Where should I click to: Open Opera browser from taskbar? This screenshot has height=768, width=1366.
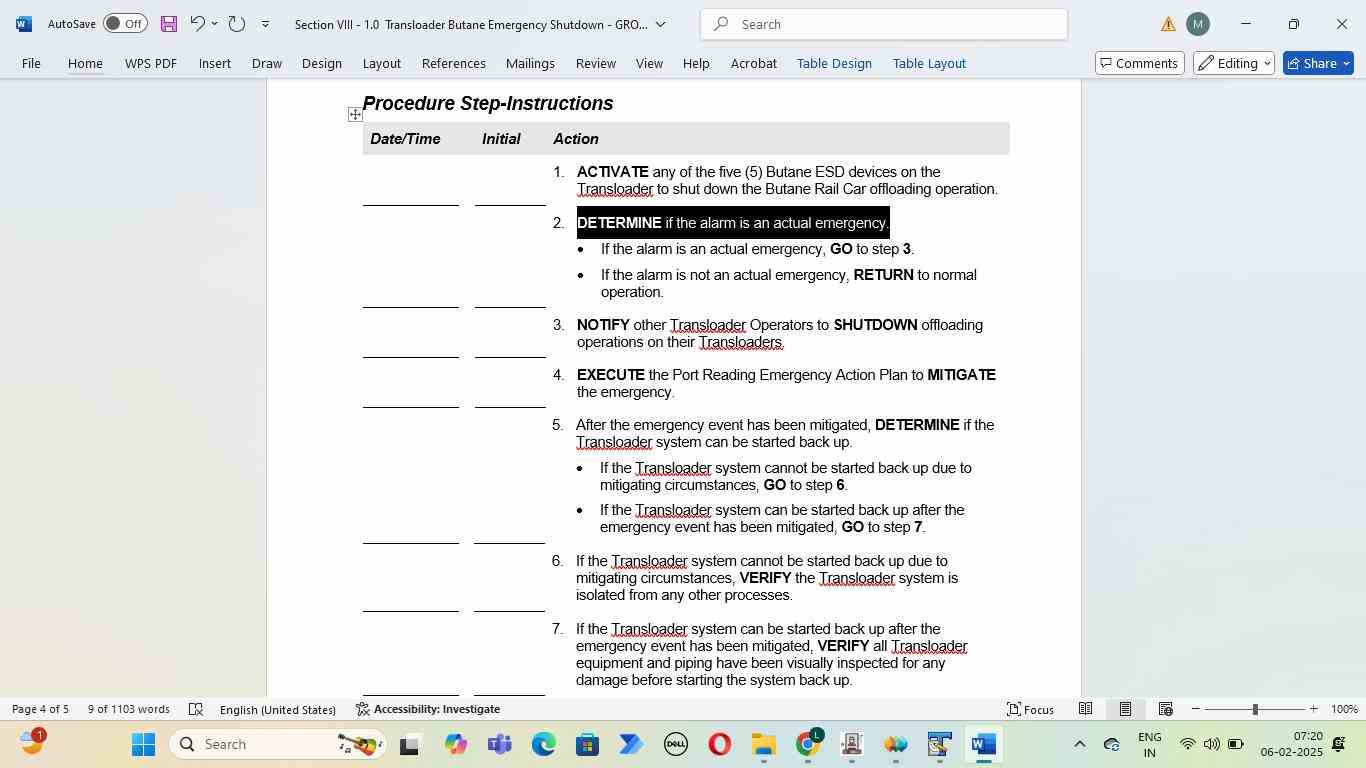point(719,744)
